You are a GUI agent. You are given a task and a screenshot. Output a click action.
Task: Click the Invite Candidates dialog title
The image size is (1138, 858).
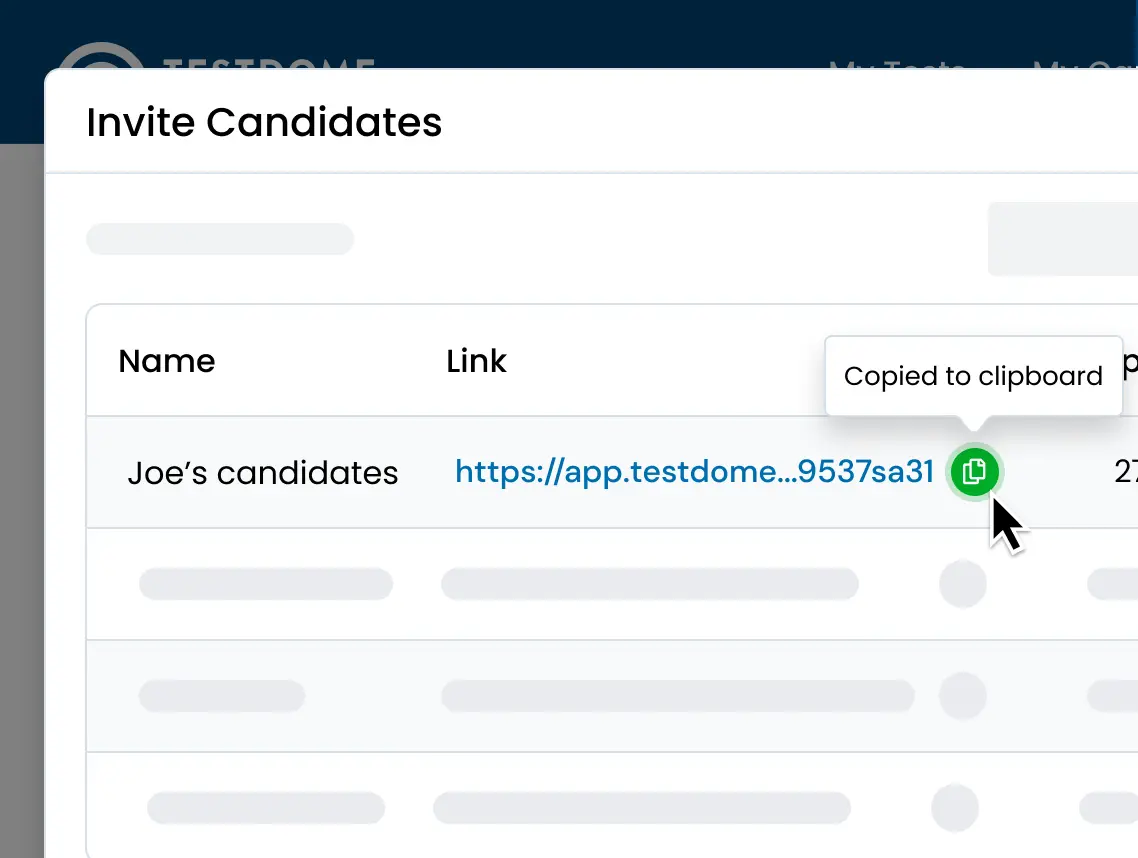point(264,122)
